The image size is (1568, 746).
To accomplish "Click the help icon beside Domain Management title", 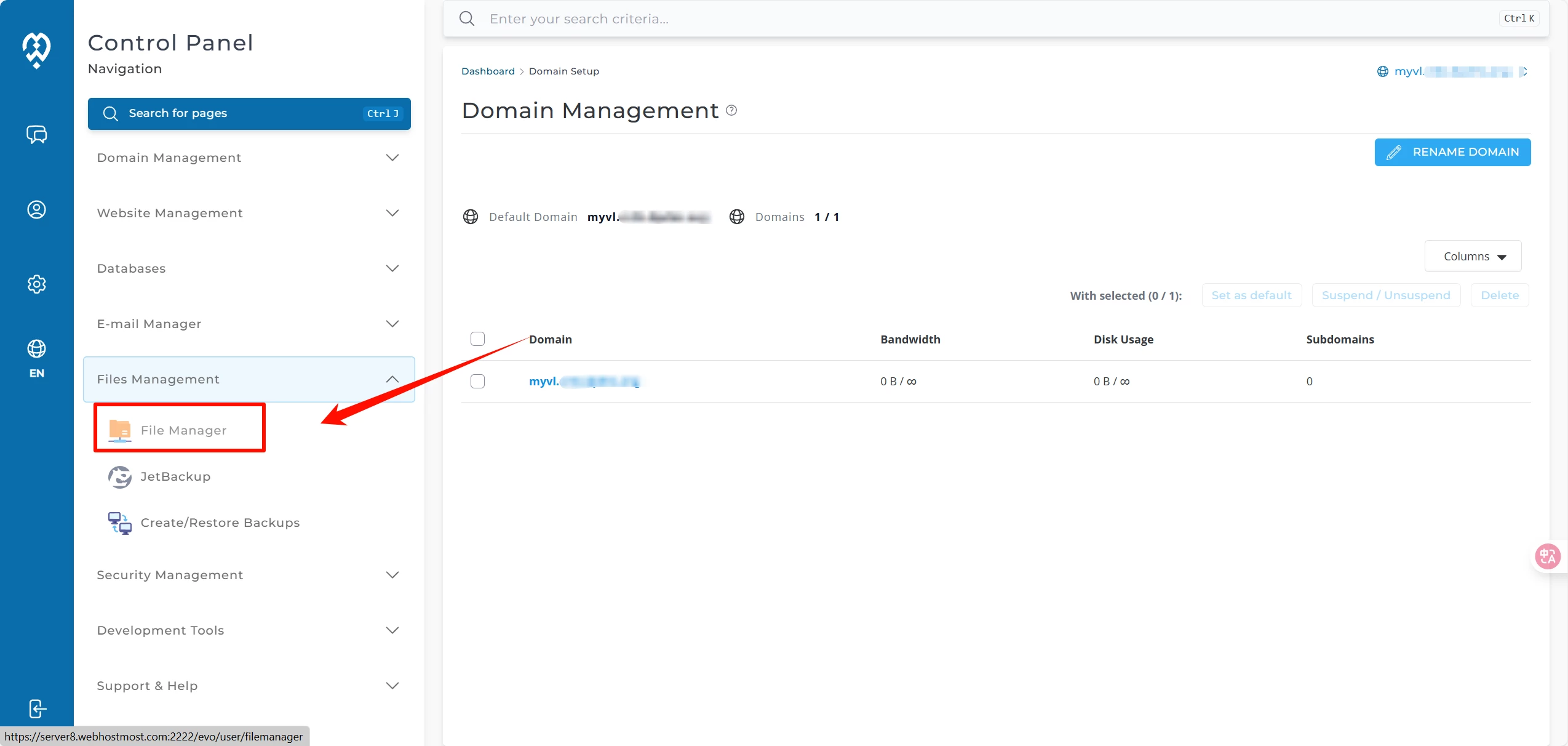I will tap(731, 110).
